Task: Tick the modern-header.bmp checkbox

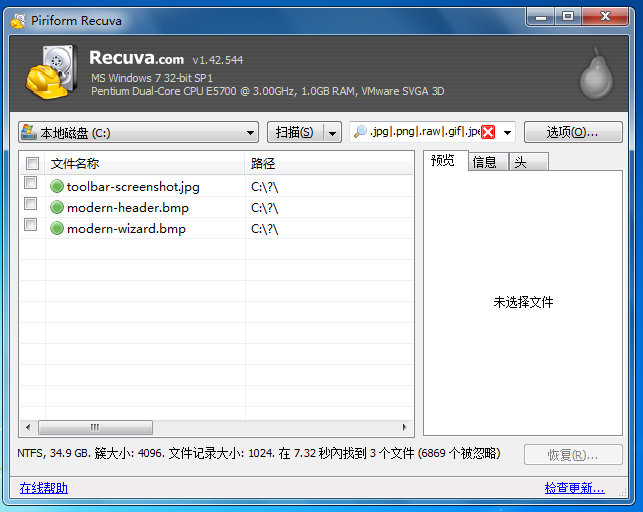Action: click(31, 204)
